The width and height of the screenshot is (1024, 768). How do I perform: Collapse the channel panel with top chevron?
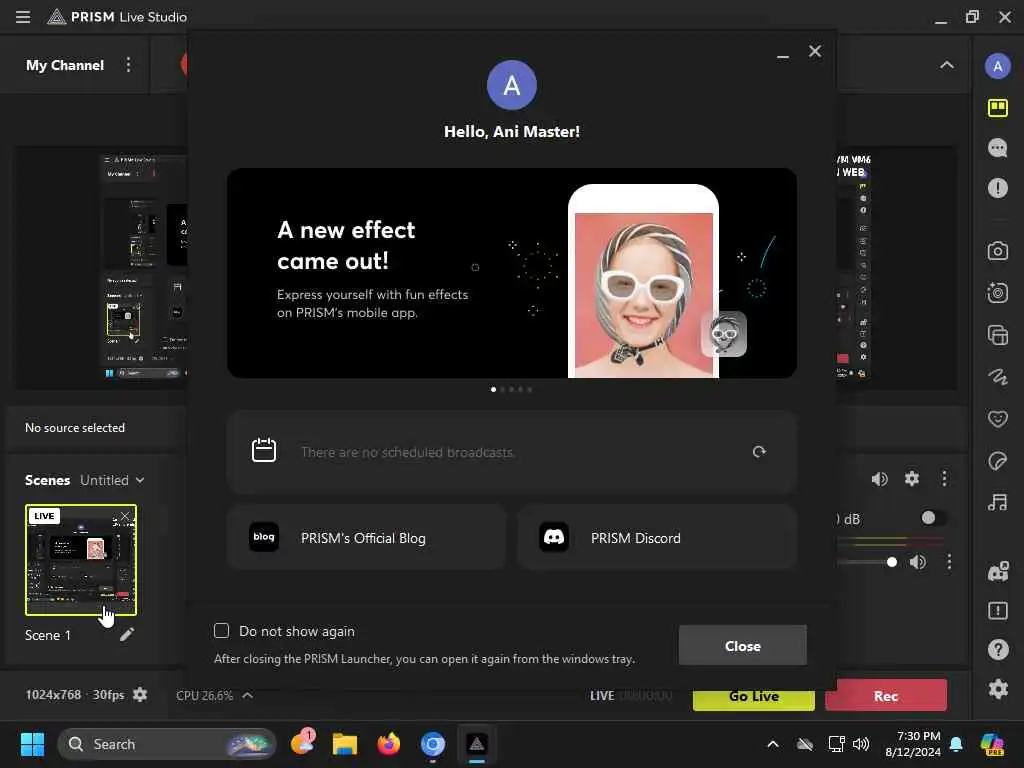point(946,65)
